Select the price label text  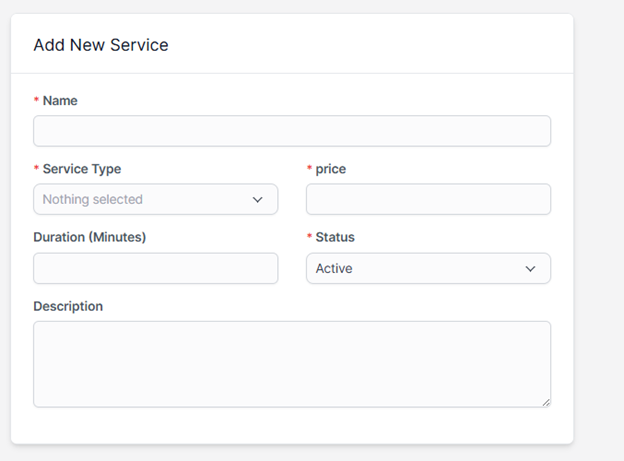coord(331,169)
